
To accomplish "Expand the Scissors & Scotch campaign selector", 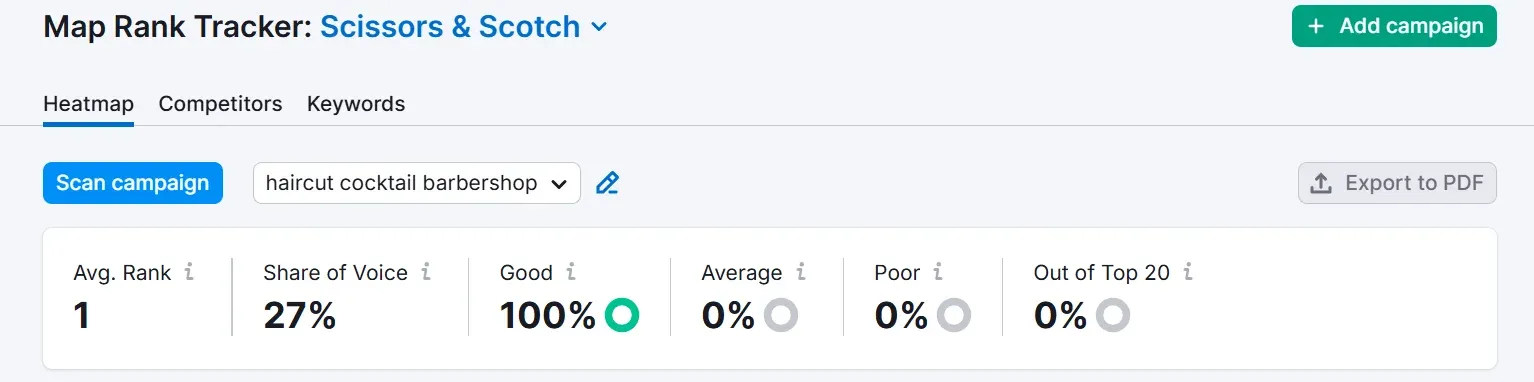I will pos(464,27).
